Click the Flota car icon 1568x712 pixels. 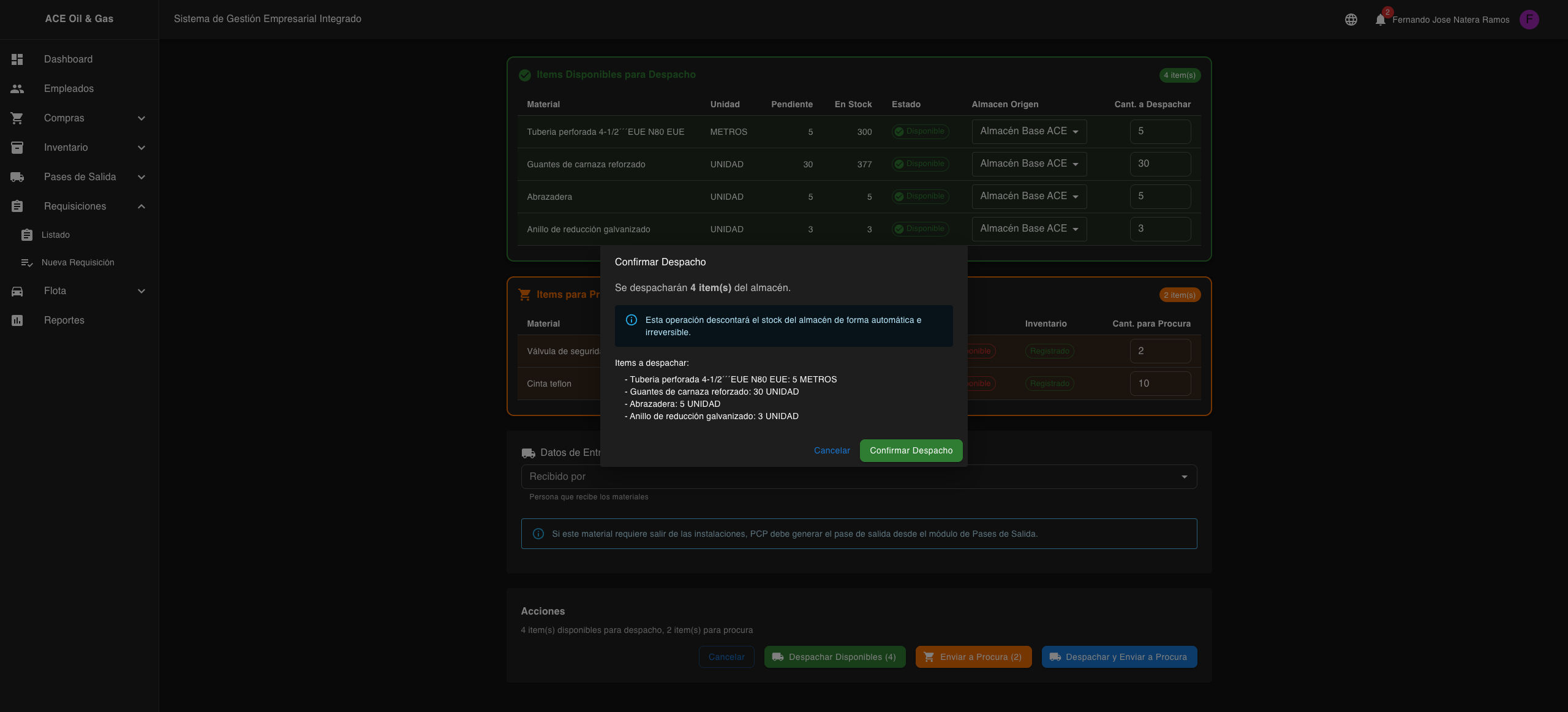click(17, 291)
